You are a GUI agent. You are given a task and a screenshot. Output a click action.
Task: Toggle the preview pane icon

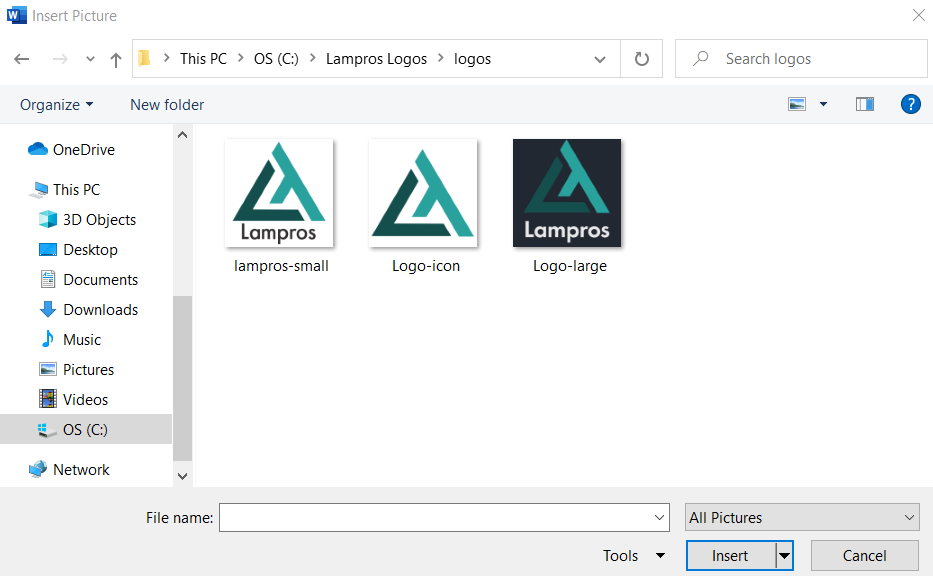coord(865,104)
